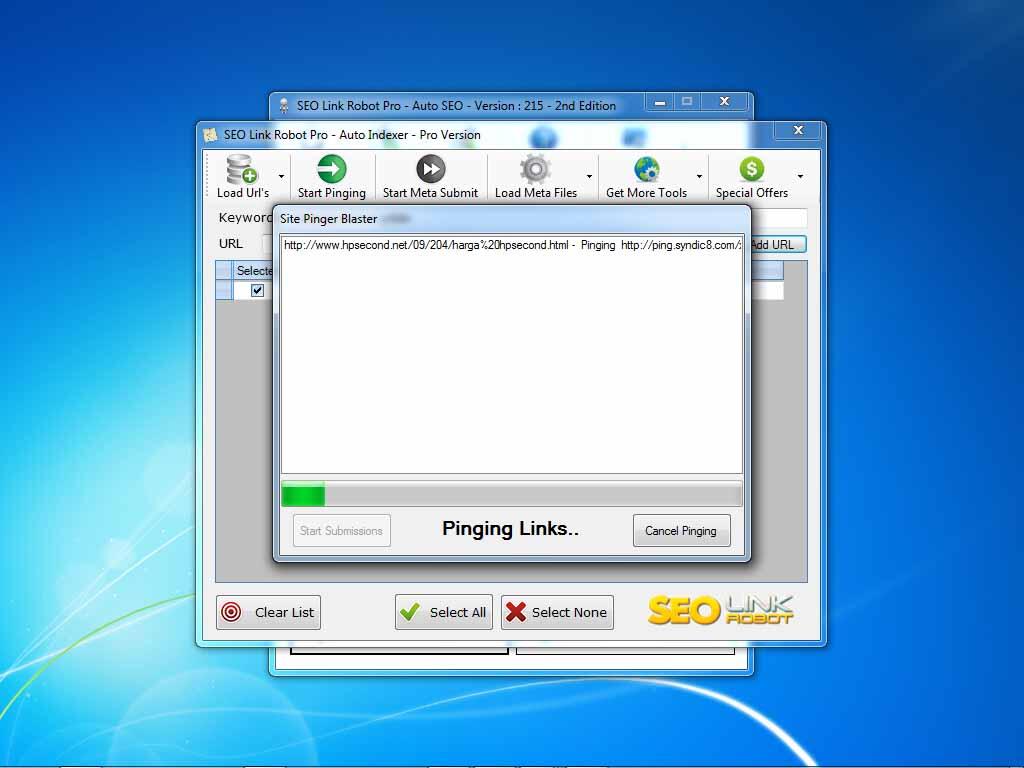Expand the Special Offers dropdown arrow
The height and width of the screenshot is (768, 1024).
point(801,176)
